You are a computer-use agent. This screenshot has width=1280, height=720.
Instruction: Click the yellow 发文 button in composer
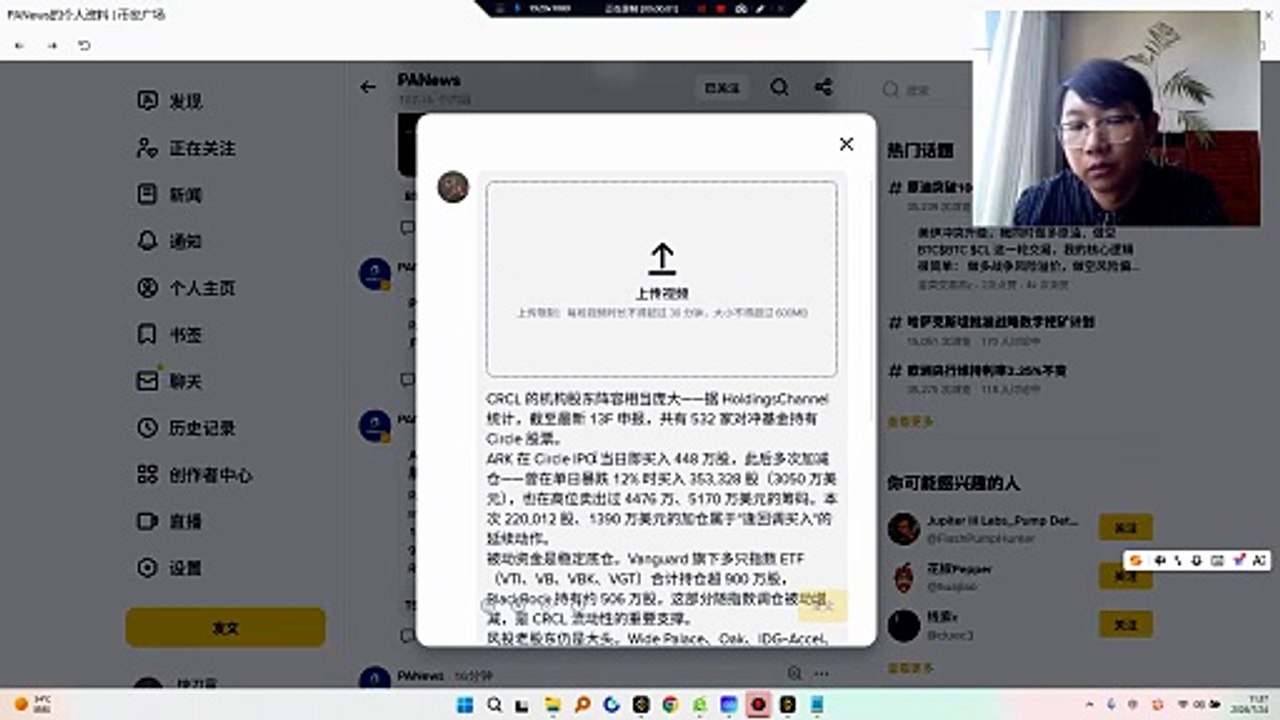(x=823, y=605)
